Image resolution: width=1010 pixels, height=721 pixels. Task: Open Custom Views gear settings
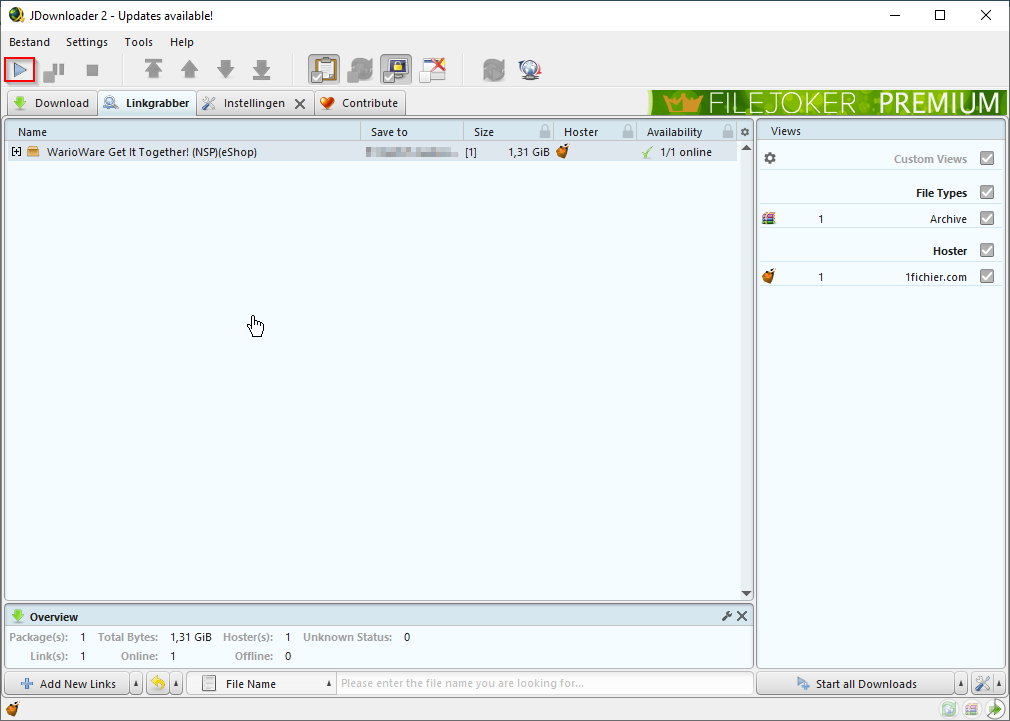(770, 159)
